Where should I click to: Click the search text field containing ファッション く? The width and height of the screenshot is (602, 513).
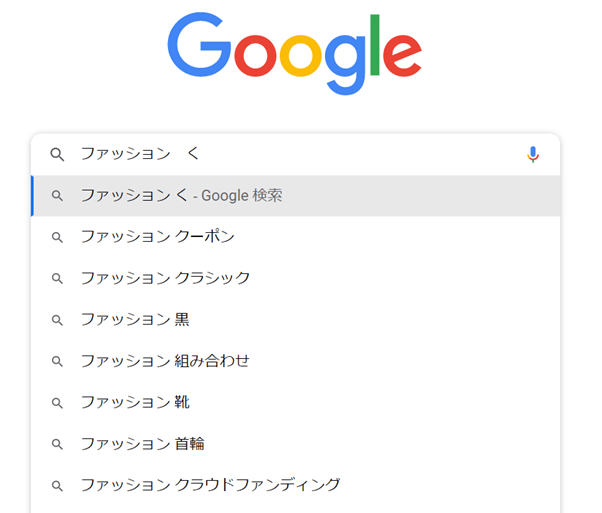300,154
